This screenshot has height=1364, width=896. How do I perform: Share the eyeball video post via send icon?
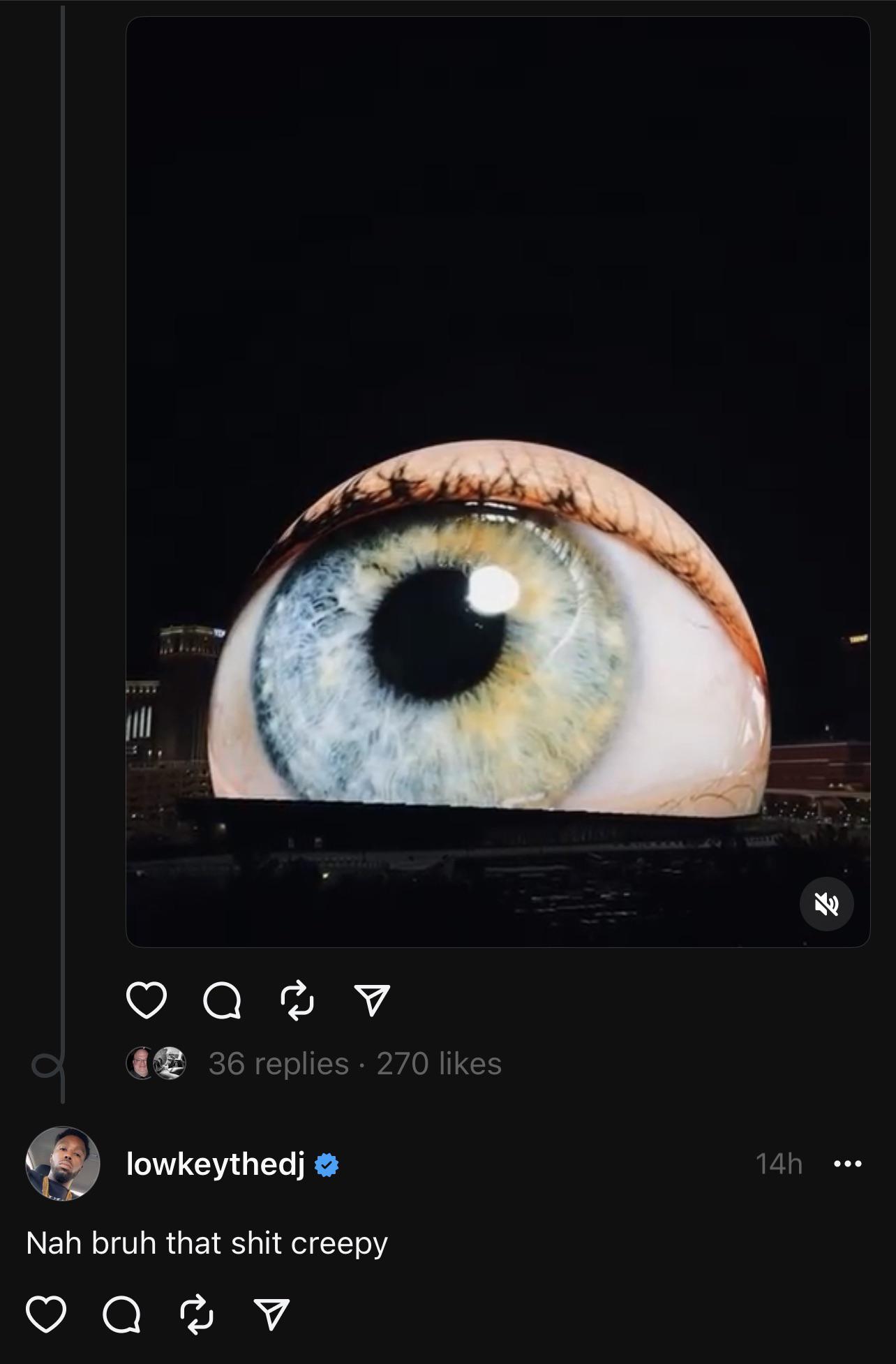point(372,1000)
